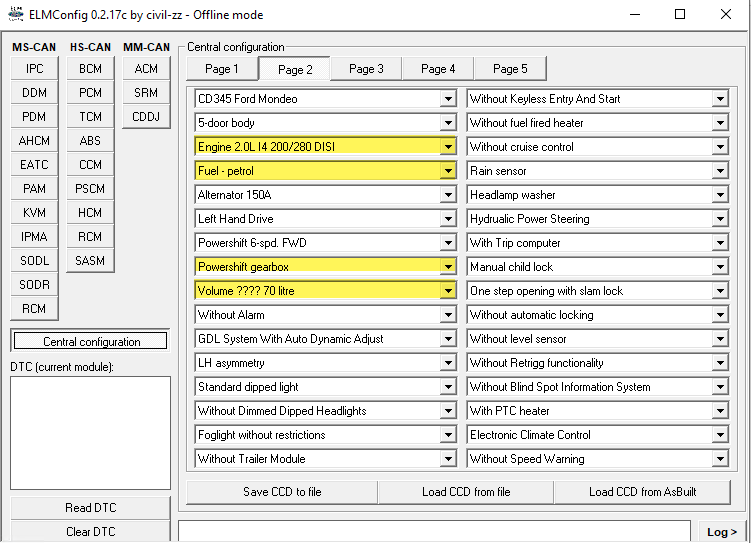Click inside the DTC current module list box
Image resolution: width=751 pixels, height=543 pixels.
coord(90,432)
